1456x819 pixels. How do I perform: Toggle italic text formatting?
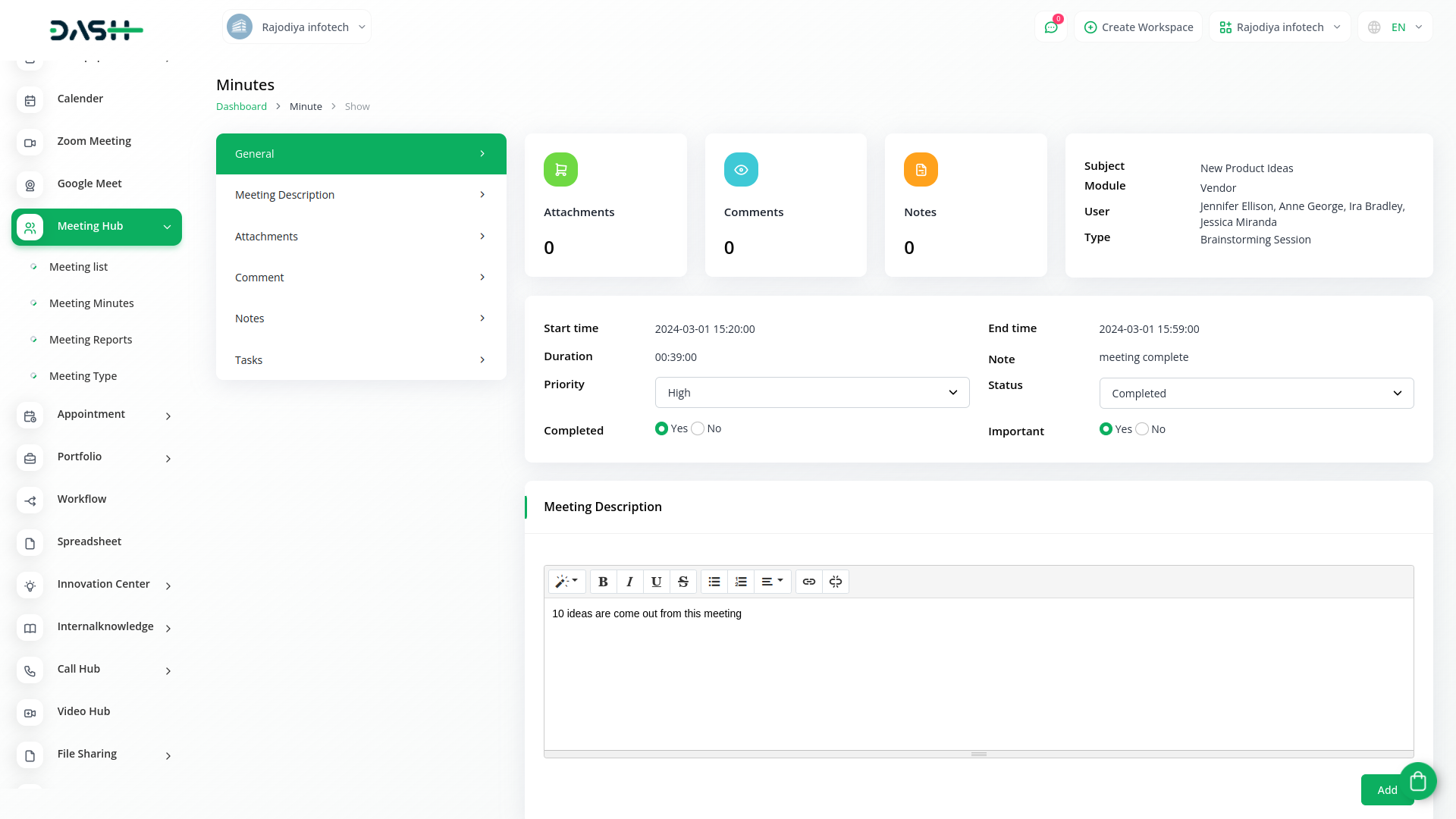629,582
